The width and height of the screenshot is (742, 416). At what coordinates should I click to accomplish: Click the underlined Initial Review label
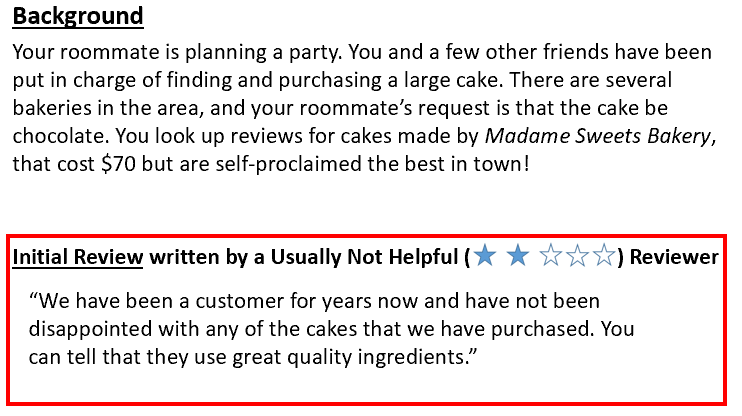78,257
